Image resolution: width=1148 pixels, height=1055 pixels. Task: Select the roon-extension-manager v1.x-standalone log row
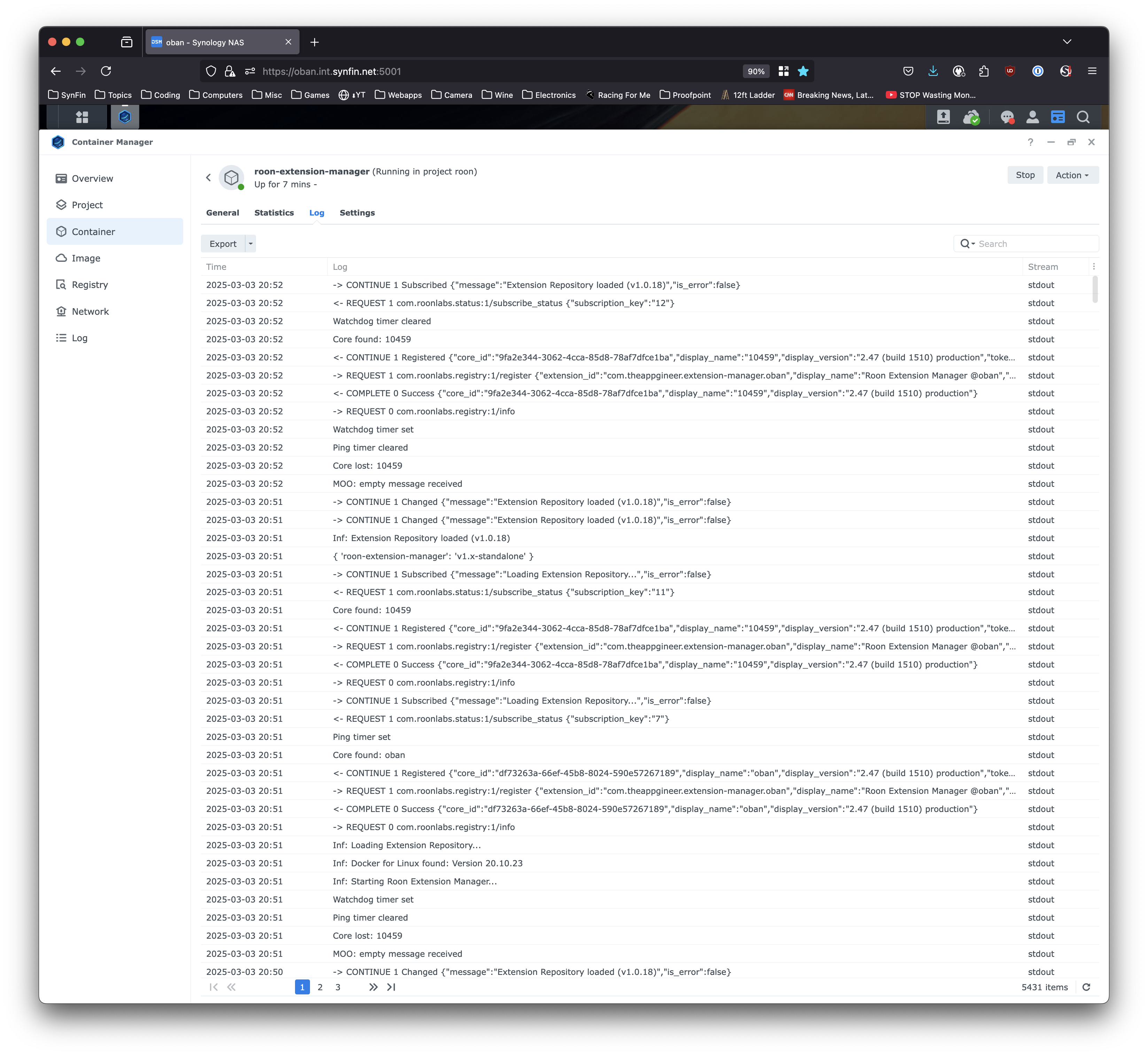click(649, 556)
